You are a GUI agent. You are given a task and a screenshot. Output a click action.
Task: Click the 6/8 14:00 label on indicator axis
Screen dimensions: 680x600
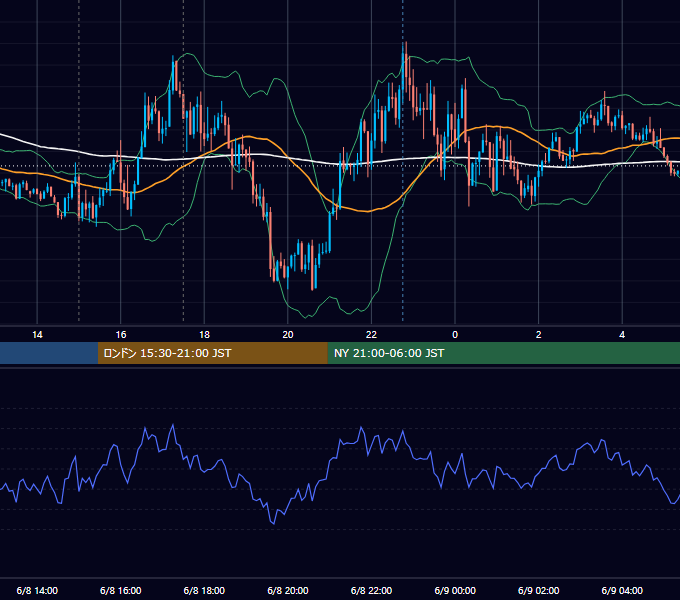37,590
